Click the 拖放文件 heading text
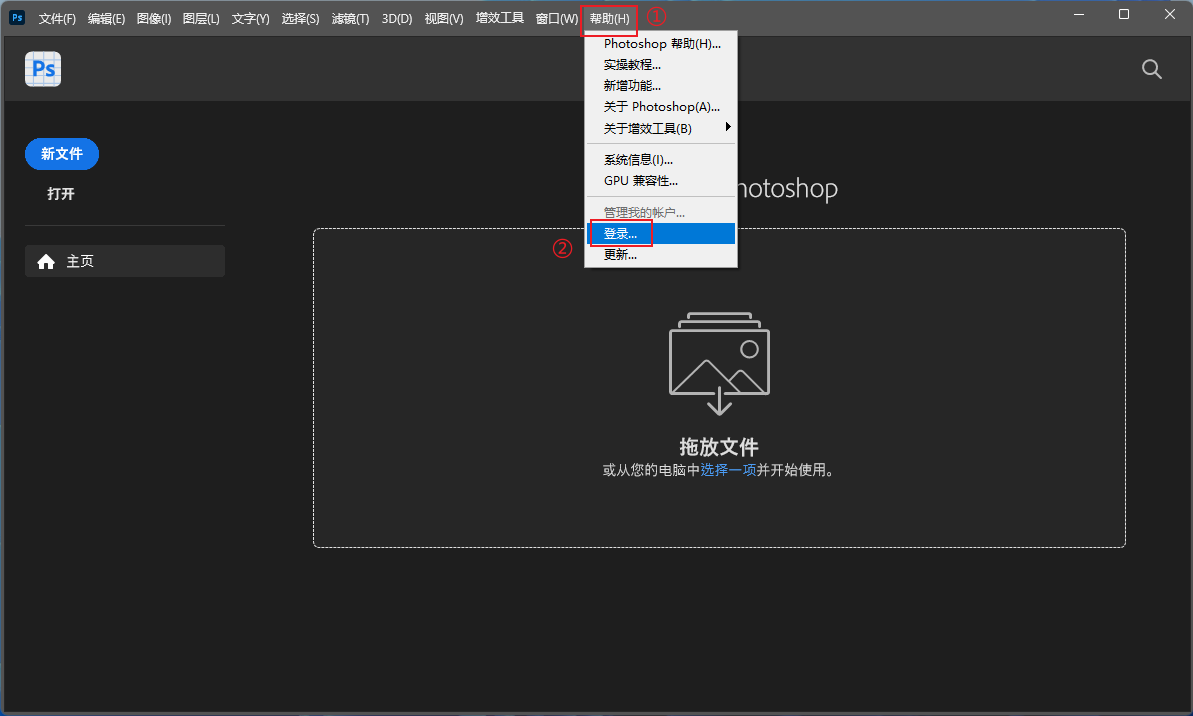 (x=719, y=447)
